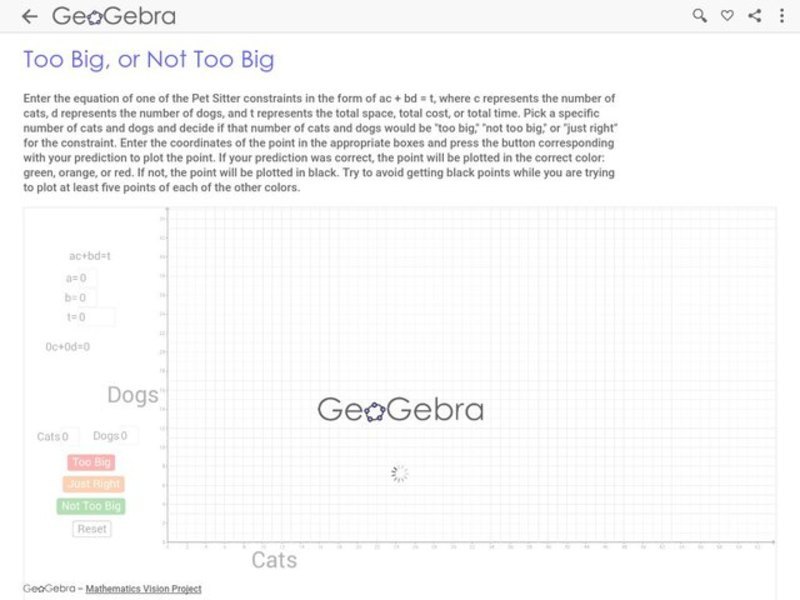Viewport: 800px width, 600px height.
Task: Click the GeoGebra watermark in the graph area
Action: [403, 410]
